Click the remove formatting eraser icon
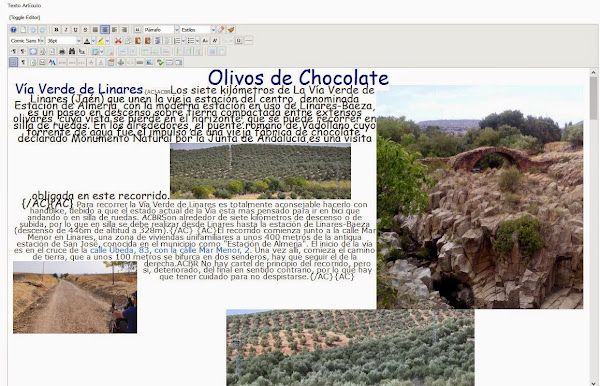600x386 pixels. tap(221, 30)
